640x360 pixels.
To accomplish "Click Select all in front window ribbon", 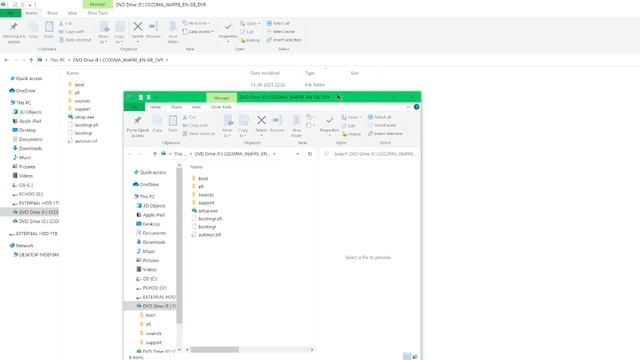I will [x=379, y=117].
